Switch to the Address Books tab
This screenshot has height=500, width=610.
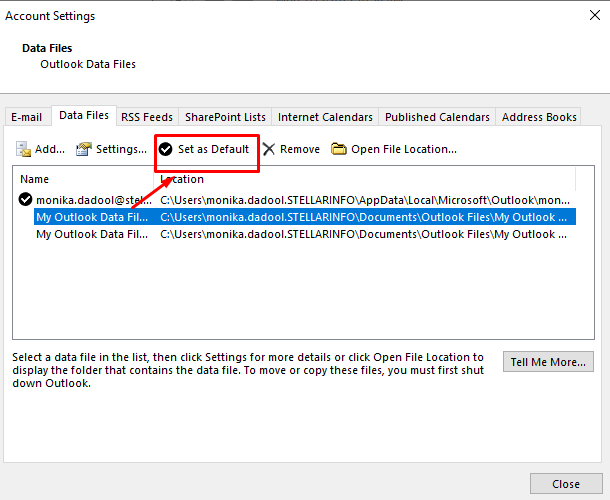pyautogui.click(x=539, y=117)
